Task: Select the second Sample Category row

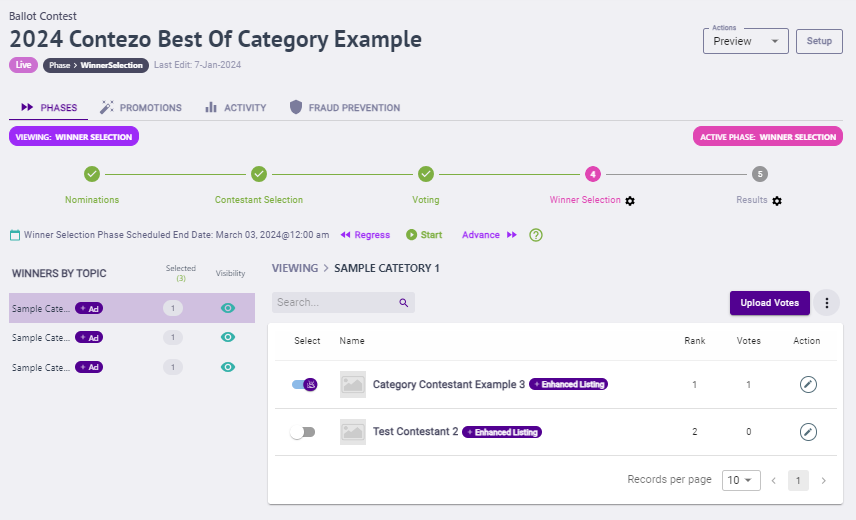Action: [x=132, y=338]
